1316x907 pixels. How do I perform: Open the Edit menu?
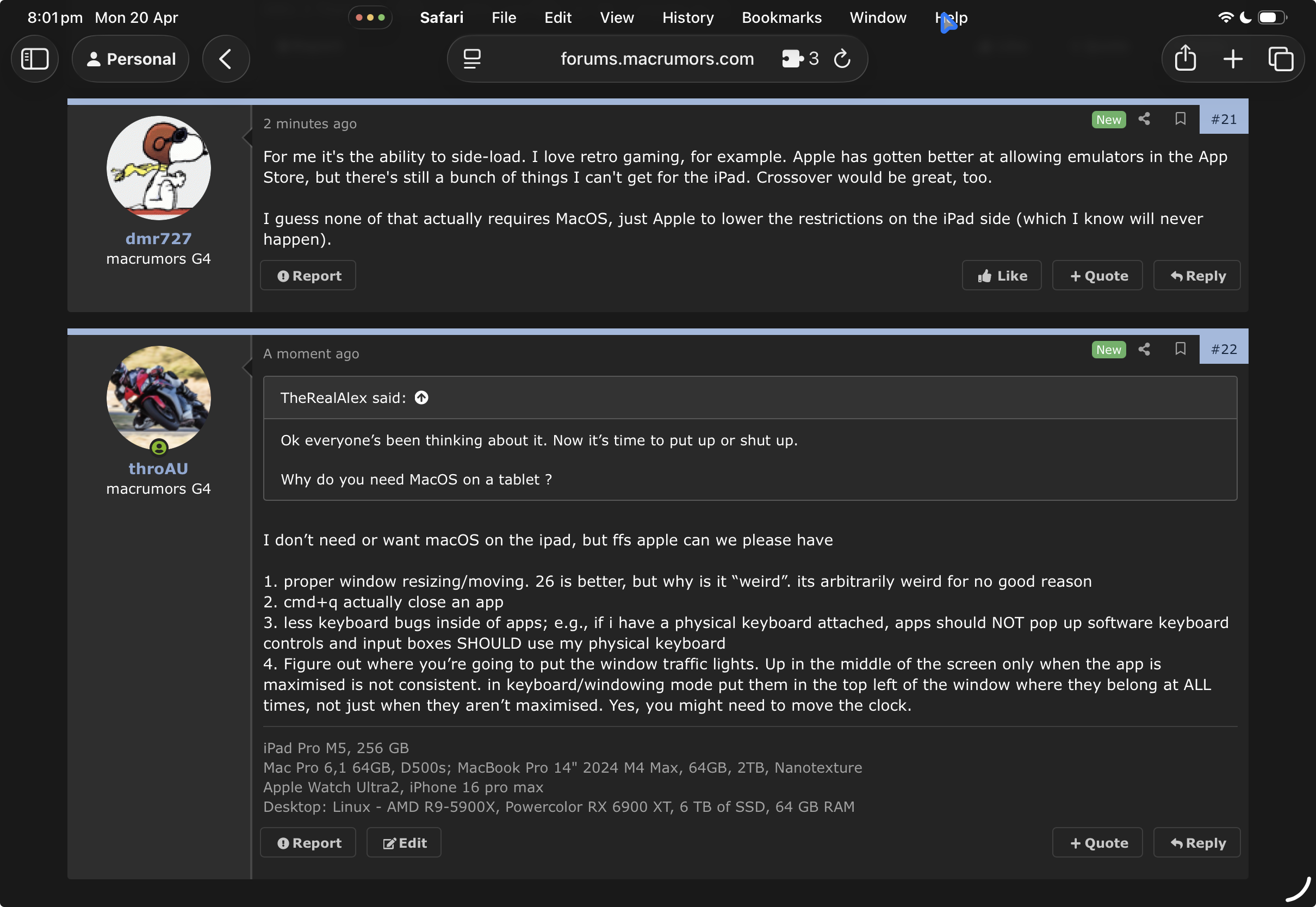point(557,17)
